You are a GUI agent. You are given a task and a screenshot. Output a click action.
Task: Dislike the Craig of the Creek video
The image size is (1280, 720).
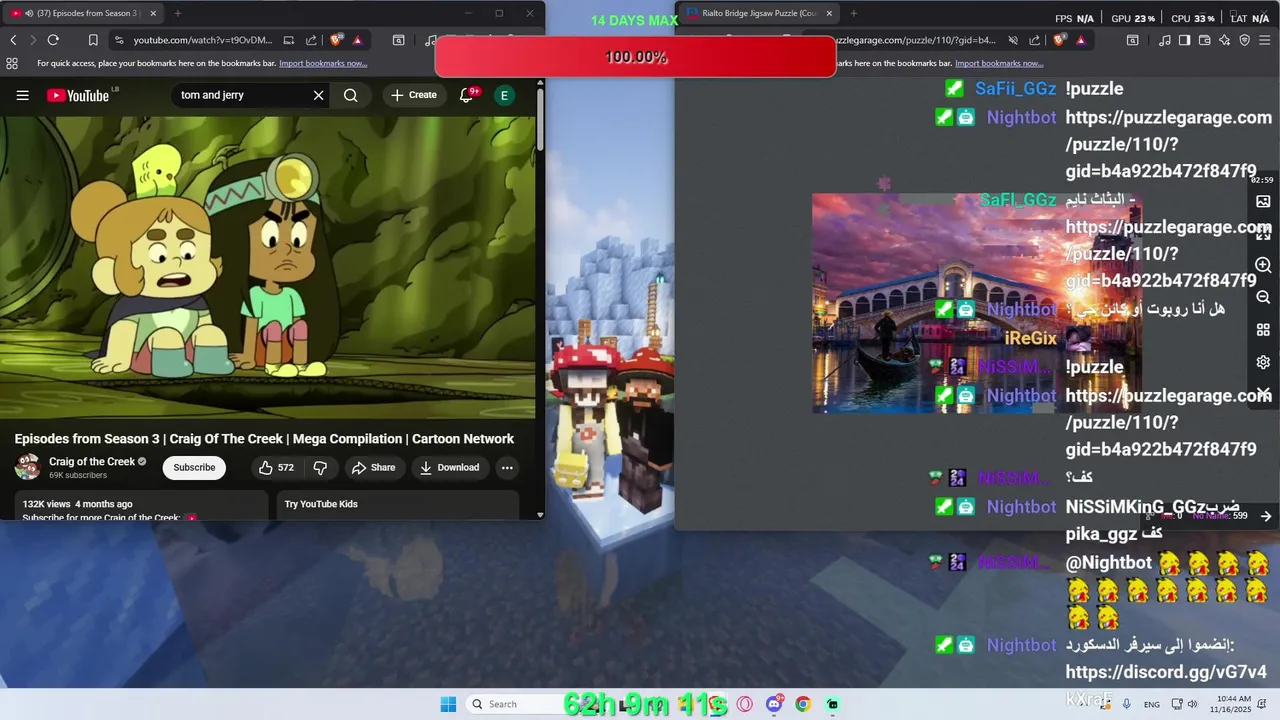[x=320, y=467]
